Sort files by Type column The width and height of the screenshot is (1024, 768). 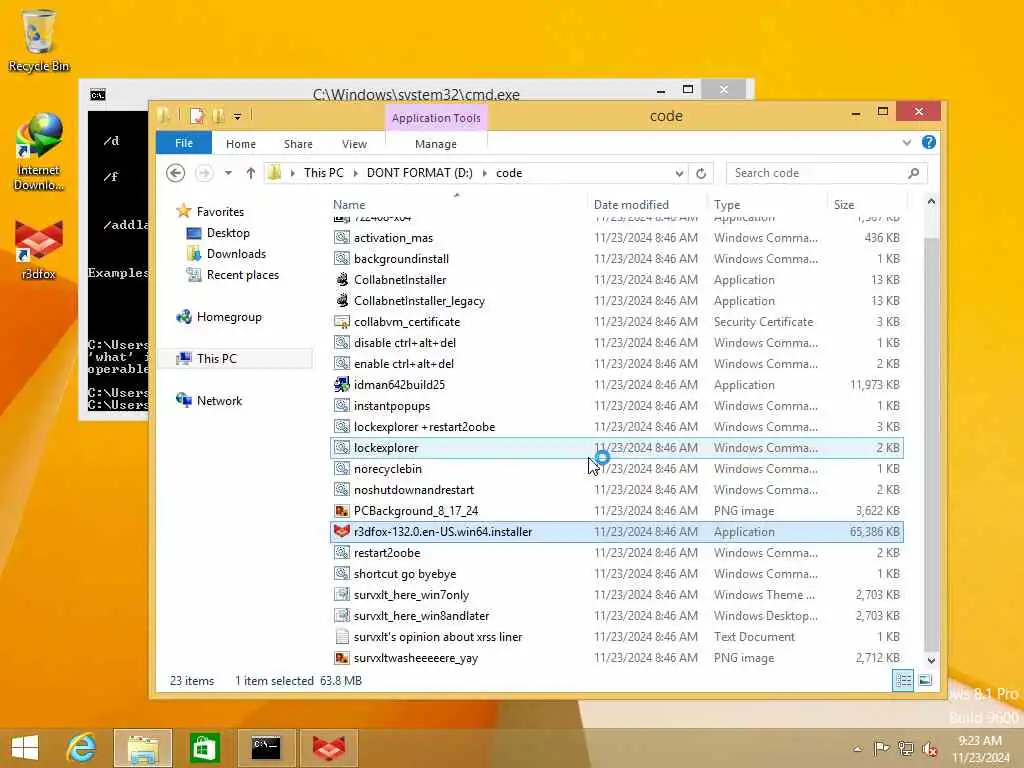pos(766,204)
